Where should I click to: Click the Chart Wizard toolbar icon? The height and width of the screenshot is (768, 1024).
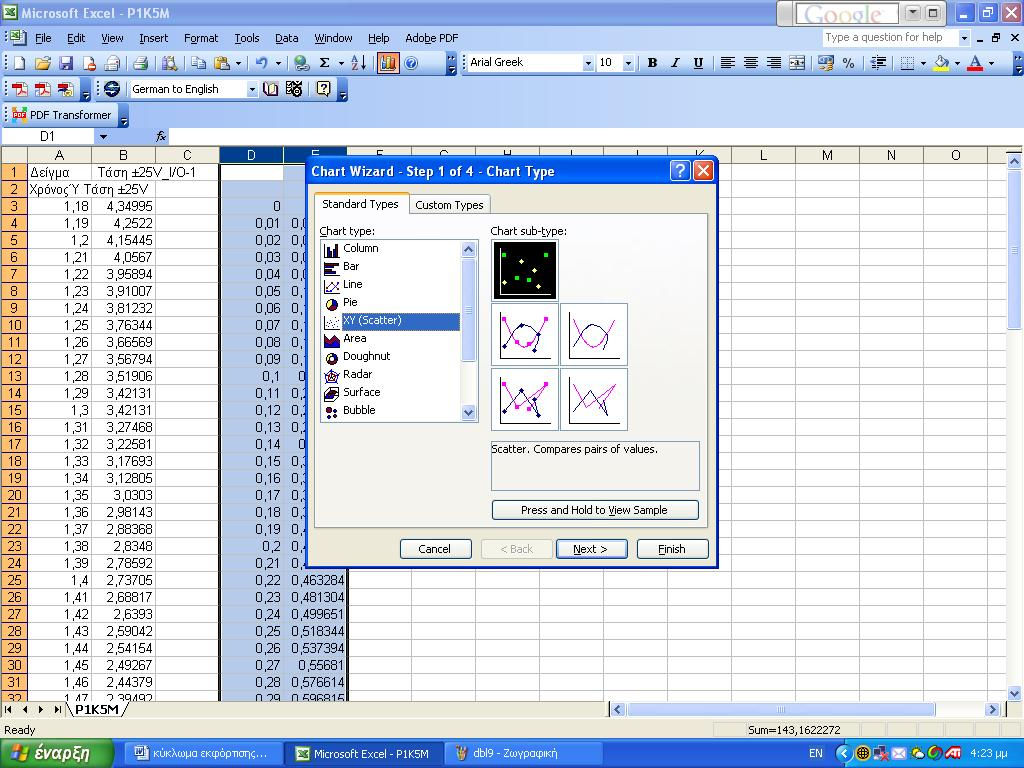(388, 63)
